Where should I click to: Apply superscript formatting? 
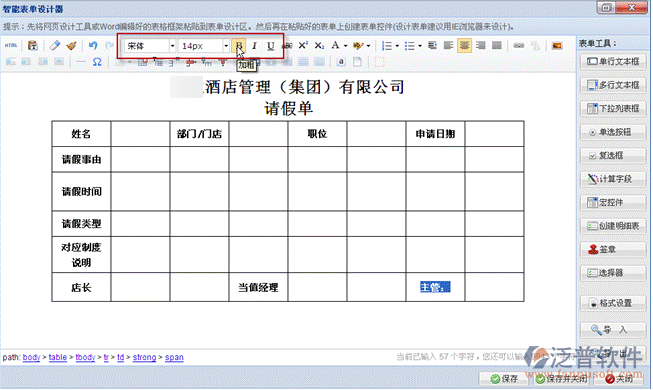(303, 45)
